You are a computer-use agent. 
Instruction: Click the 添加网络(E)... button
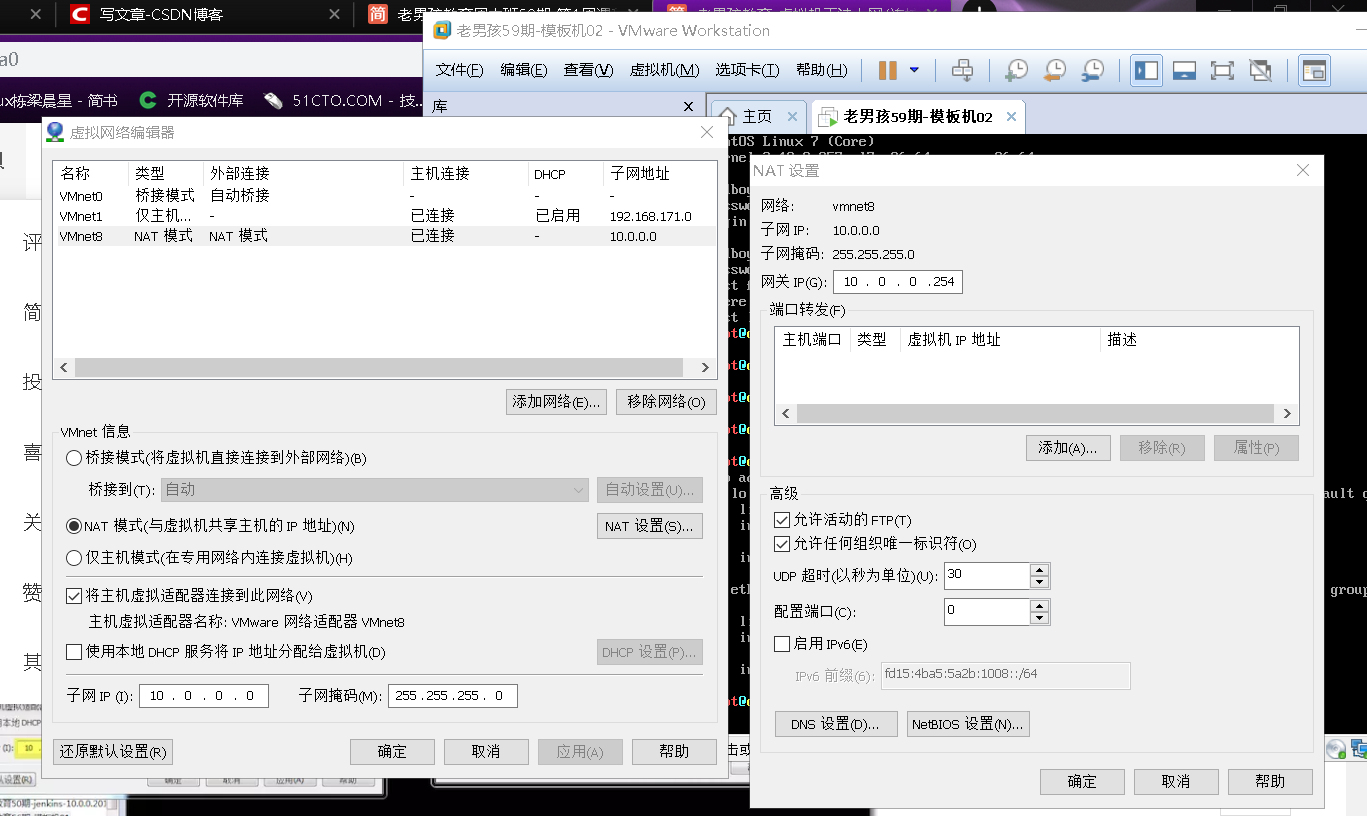tap(557, 402)
